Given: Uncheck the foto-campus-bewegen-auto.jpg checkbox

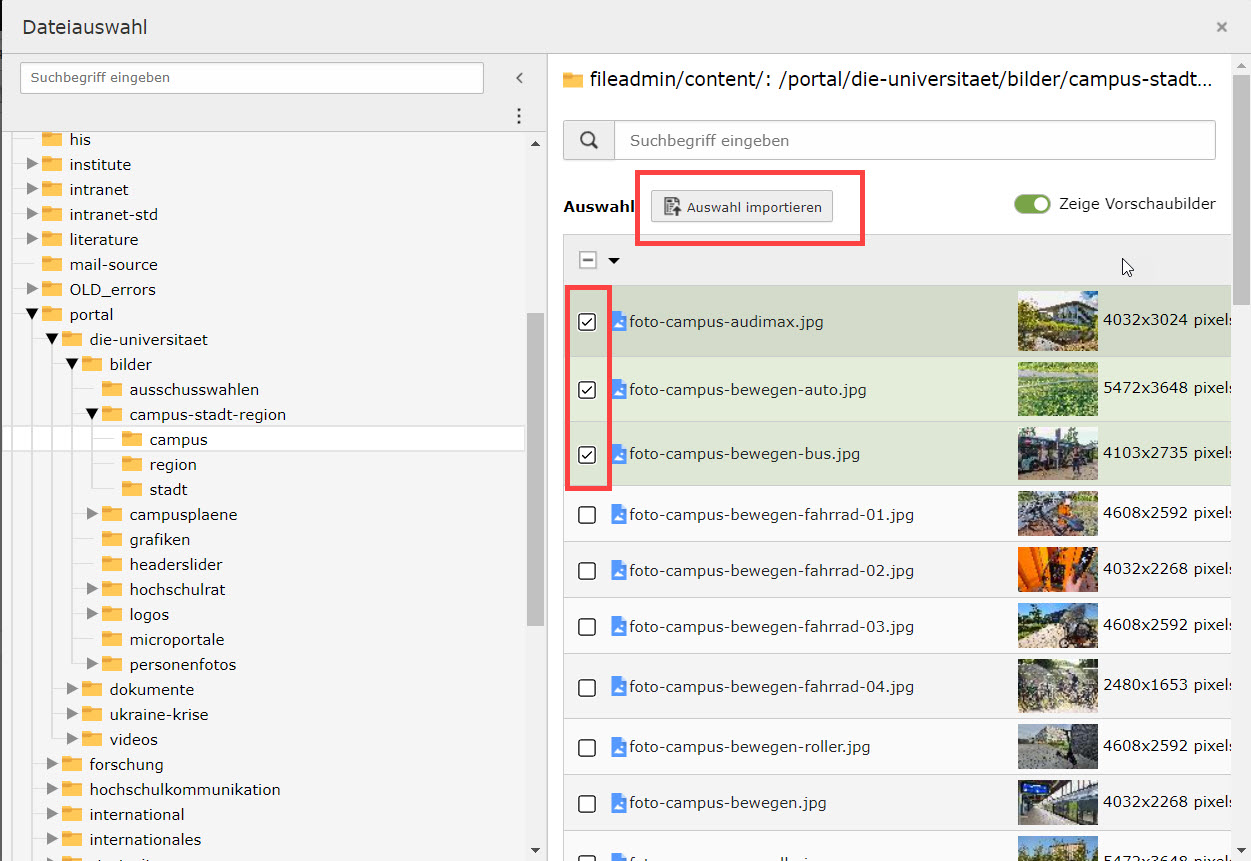Looking at the screenshot, I should 587,390.
